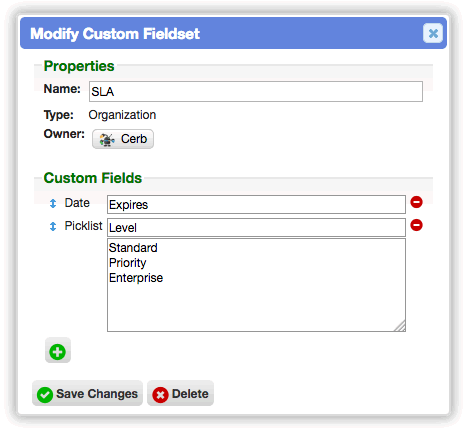Save Changes to the fieldset
This screenshot has height=439, width=472.
tap(87, 394)
